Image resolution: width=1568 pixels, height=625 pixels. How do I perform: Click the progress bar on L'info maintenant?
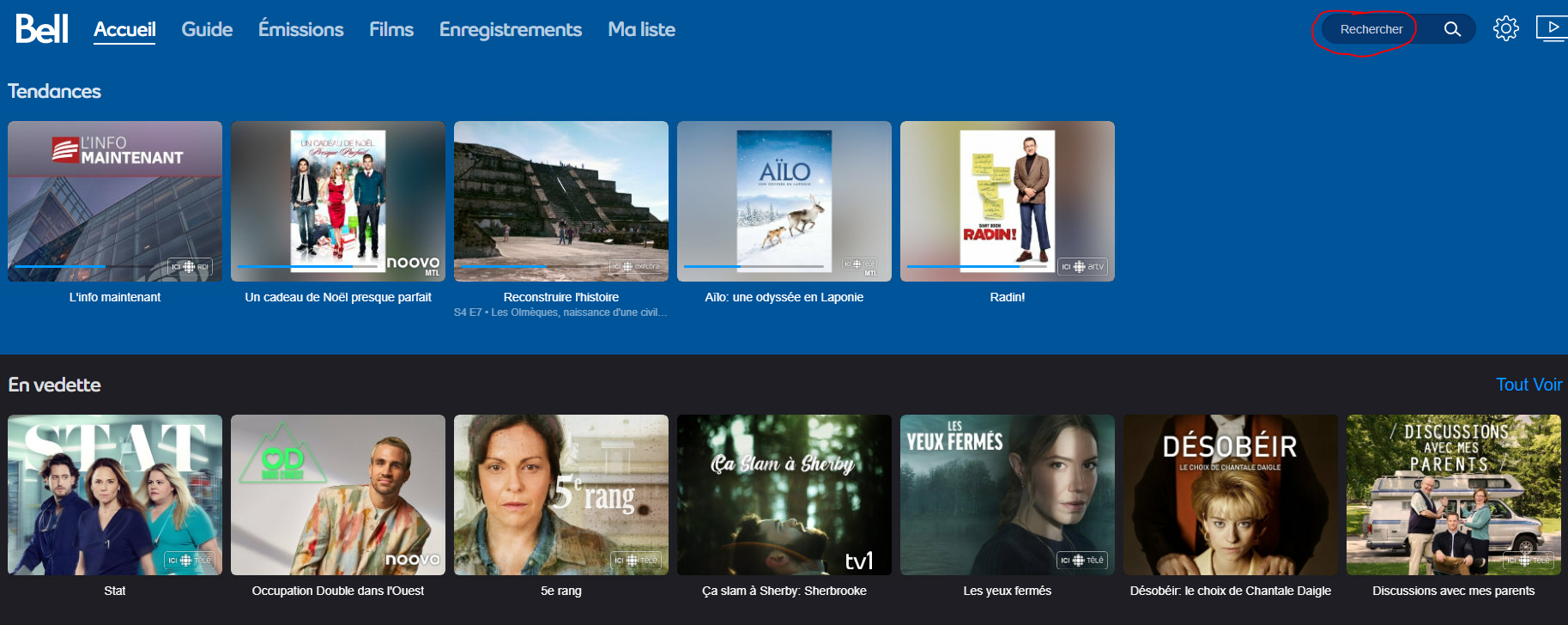(86, 266)
